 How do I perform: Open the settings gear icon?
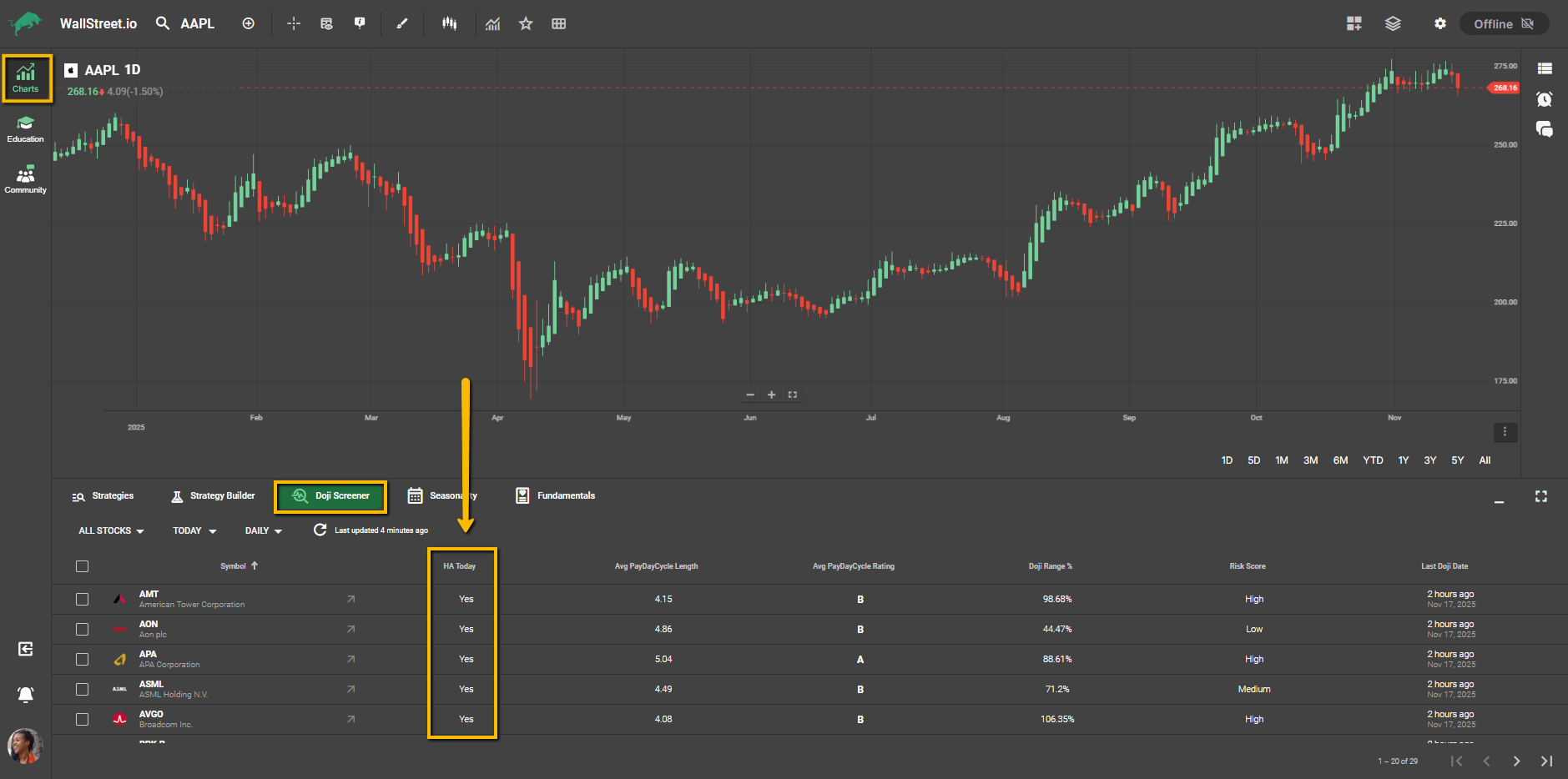coord(1439,23)
